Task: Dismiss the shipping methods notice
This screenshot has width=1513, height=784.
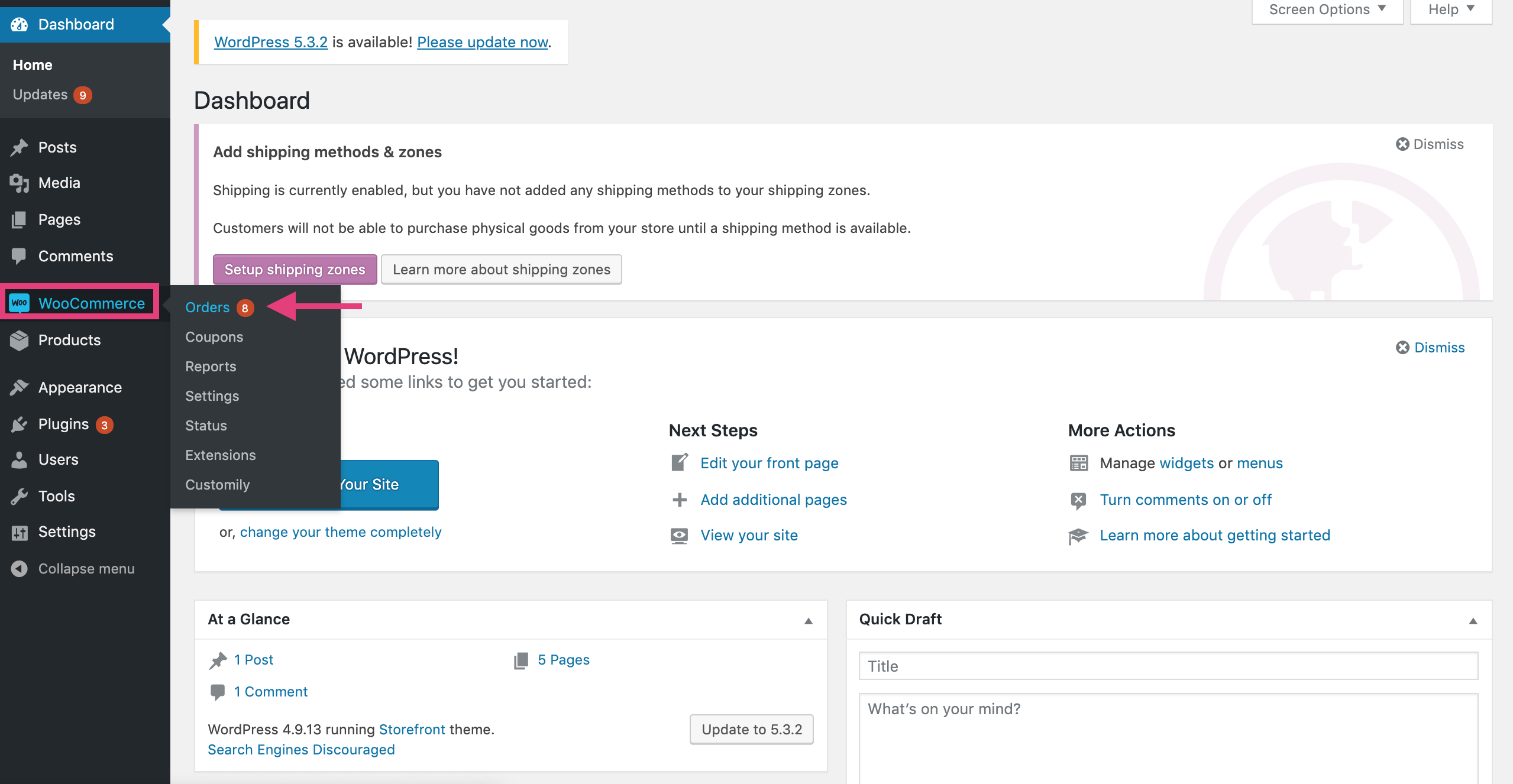Action: click(x=1430, y=144)
